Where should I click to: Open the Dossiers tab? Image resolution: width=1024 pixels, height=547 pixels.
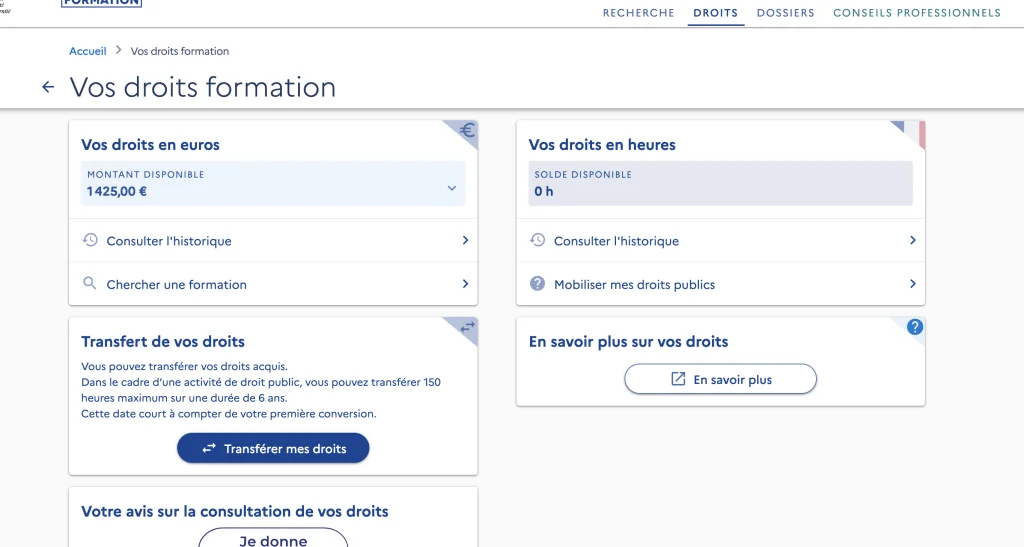[785, 13]
